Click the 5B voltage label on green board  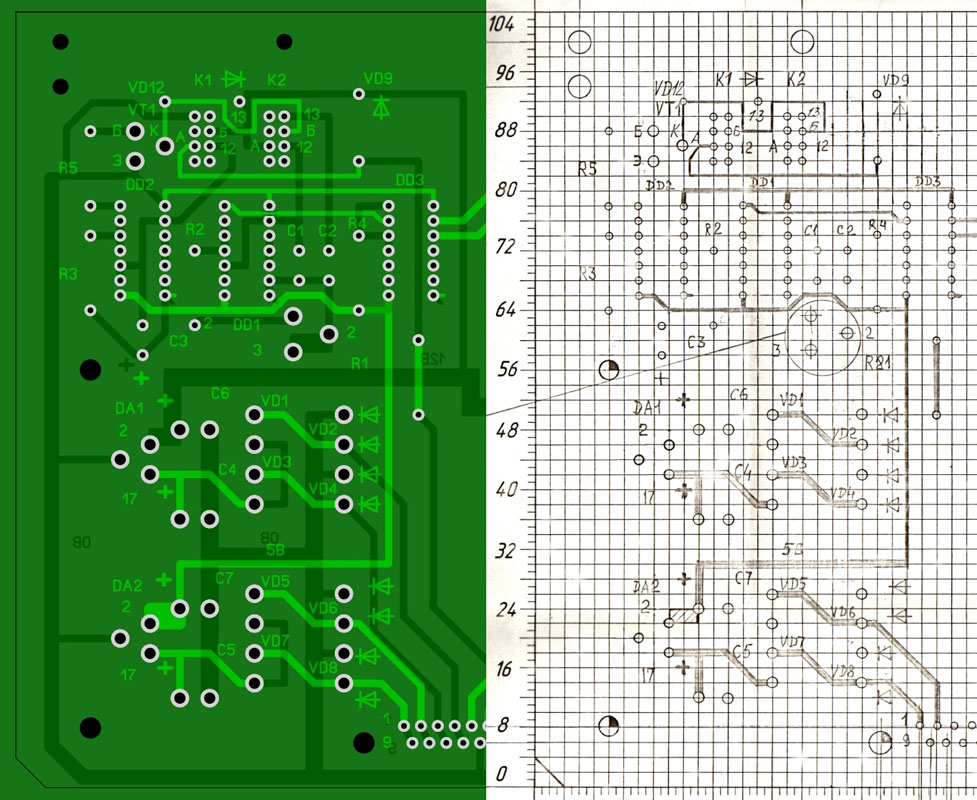pos(276,549)
